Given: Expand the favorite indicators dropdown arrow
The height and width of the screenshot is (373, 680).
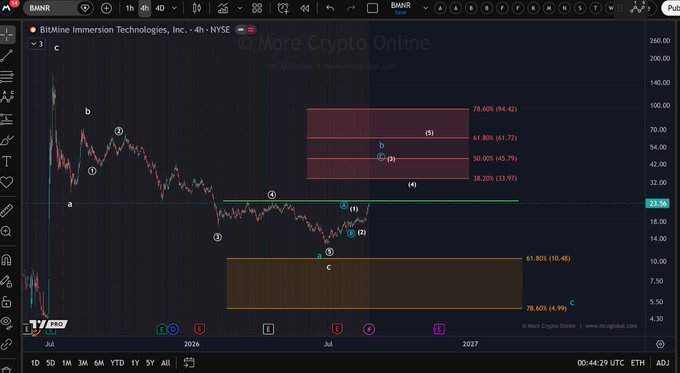Looking at the screenshot, I should click(240, 8).
